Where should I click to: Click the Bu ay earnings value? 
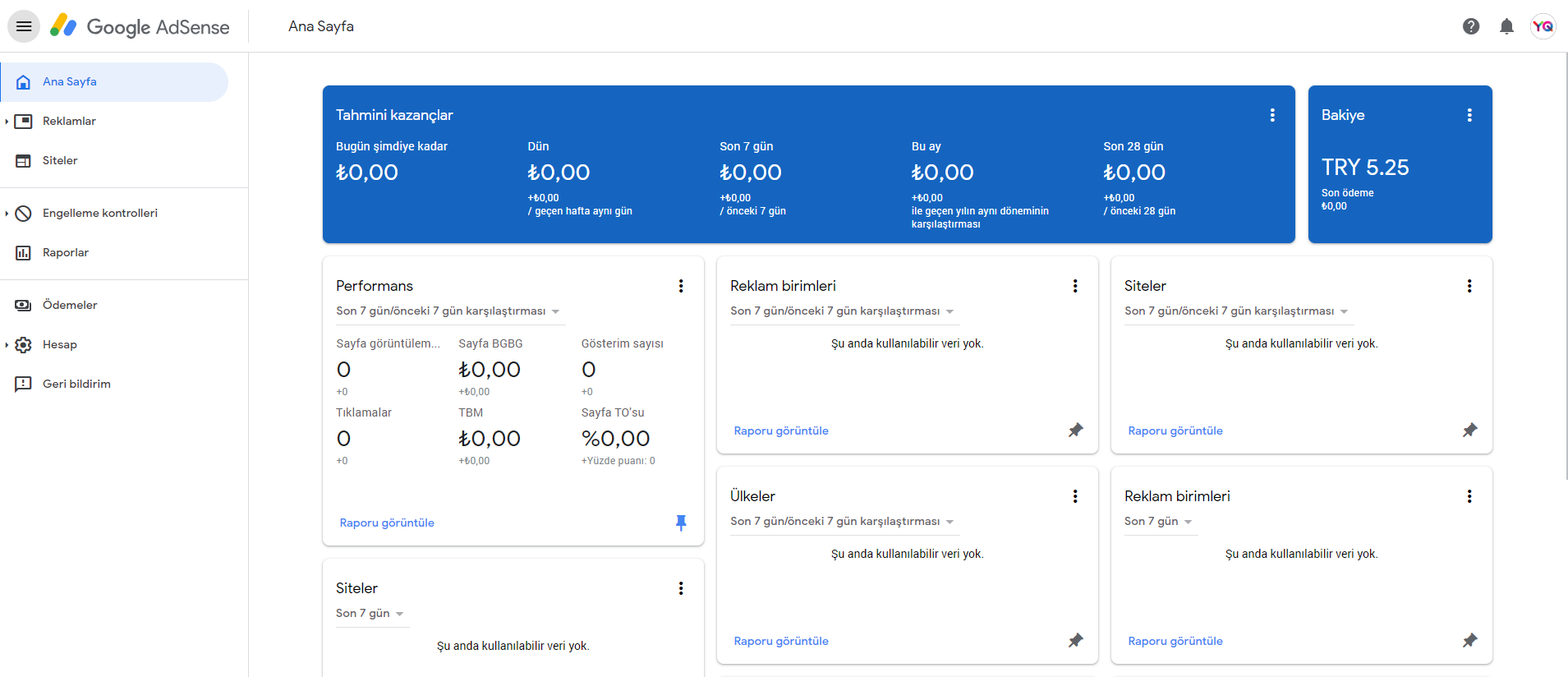(942, 173)
